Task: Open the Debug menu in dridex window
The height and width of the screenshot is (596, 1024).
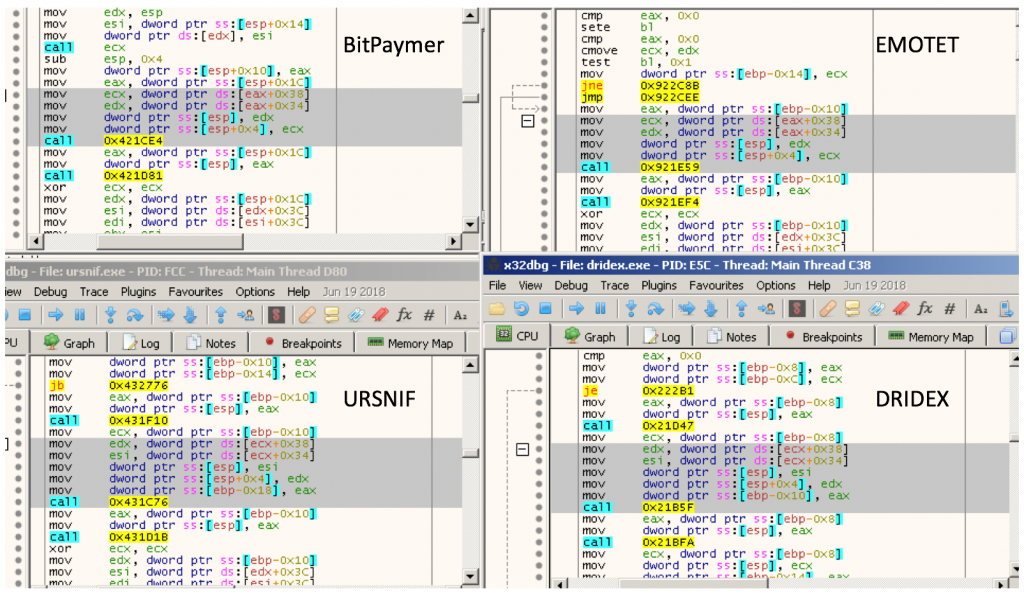Action: [571, 285]
